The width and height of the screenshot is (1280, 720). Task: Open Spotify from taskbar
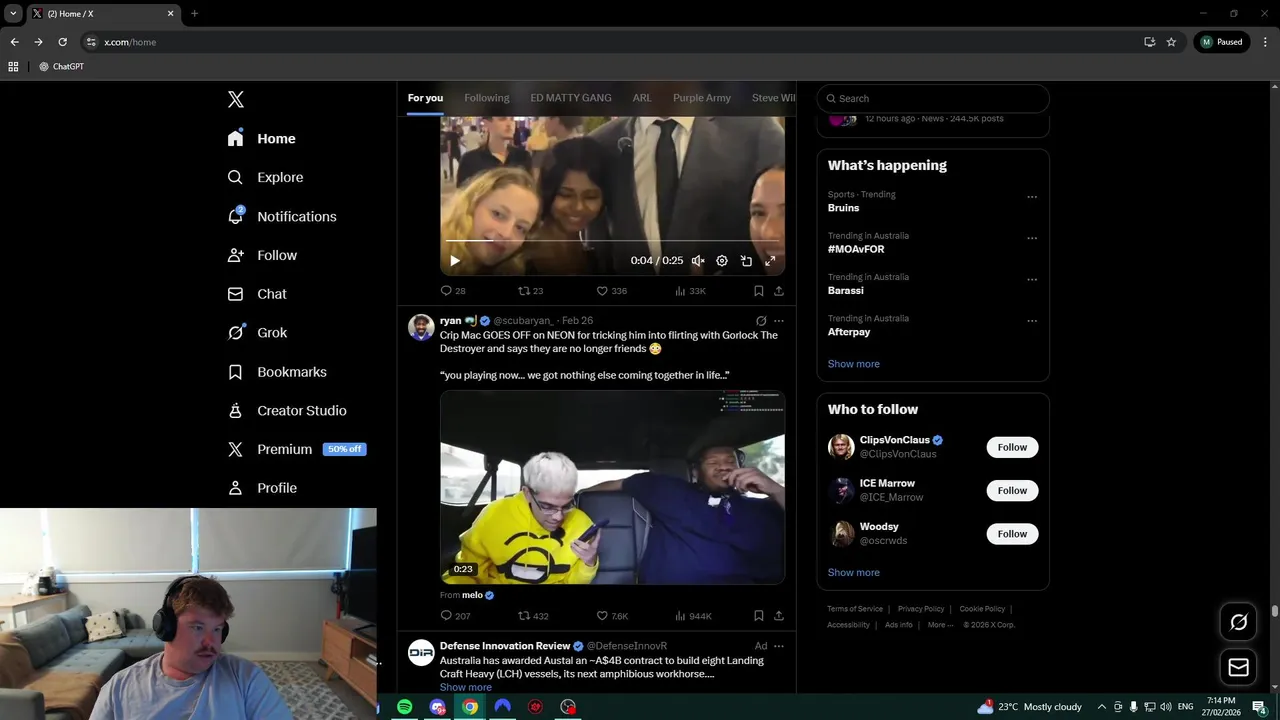[404, 707]
